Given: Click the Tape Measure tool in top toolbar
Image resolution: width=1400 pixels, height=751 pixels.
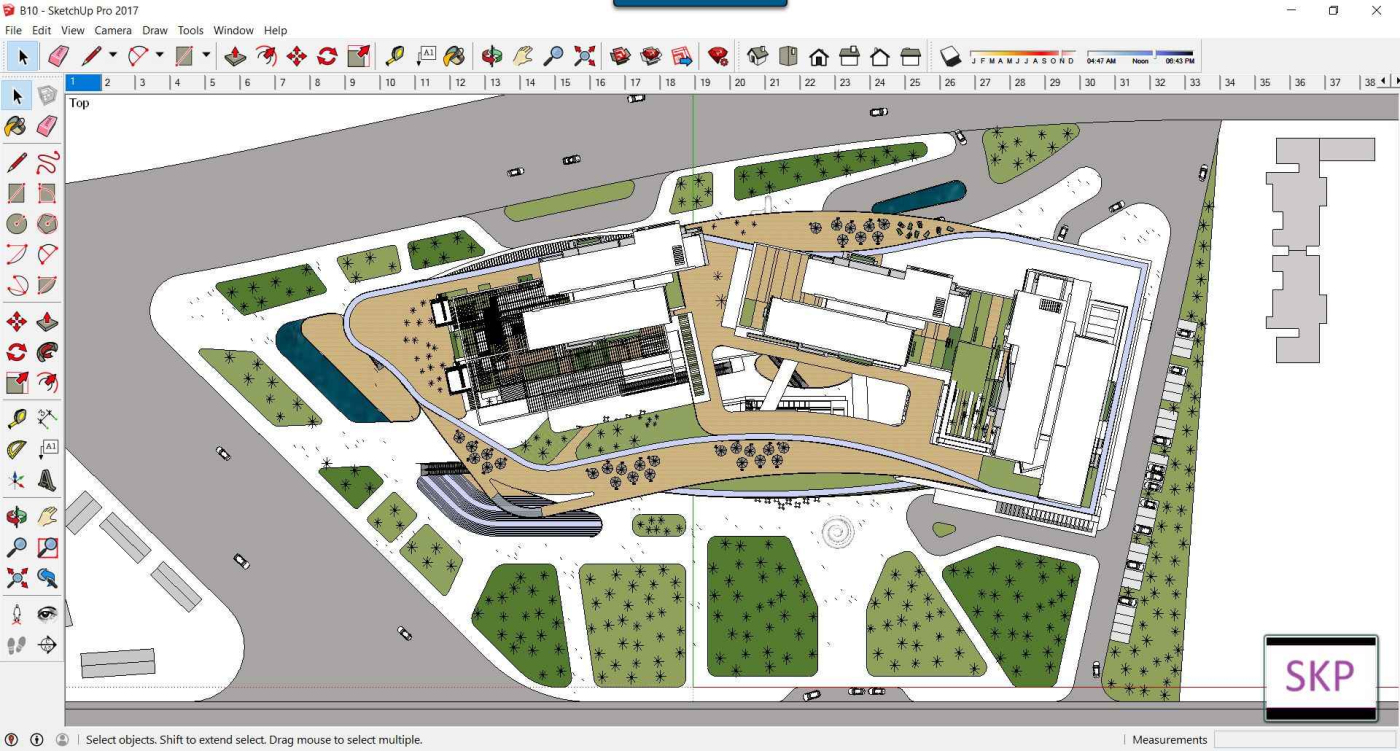Looking at the screenshot, I should tap(395, 56).
